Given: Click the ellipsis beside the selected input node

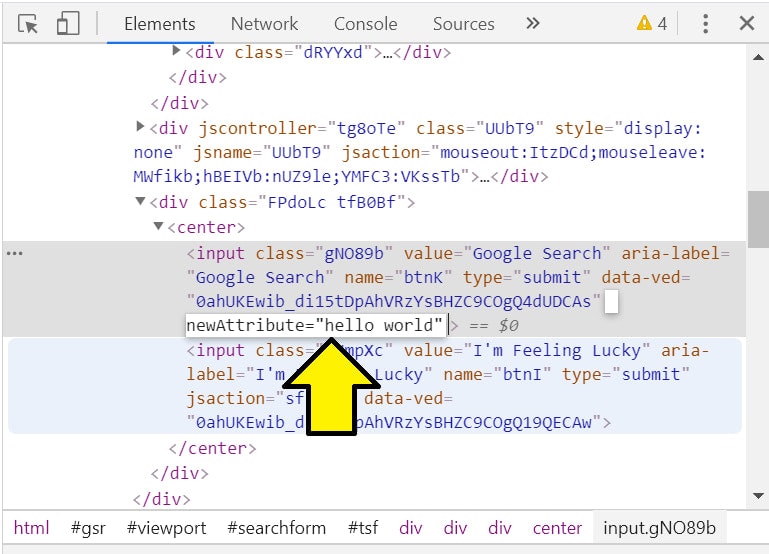Looking at the screenshot, I should tap(14, 254).
